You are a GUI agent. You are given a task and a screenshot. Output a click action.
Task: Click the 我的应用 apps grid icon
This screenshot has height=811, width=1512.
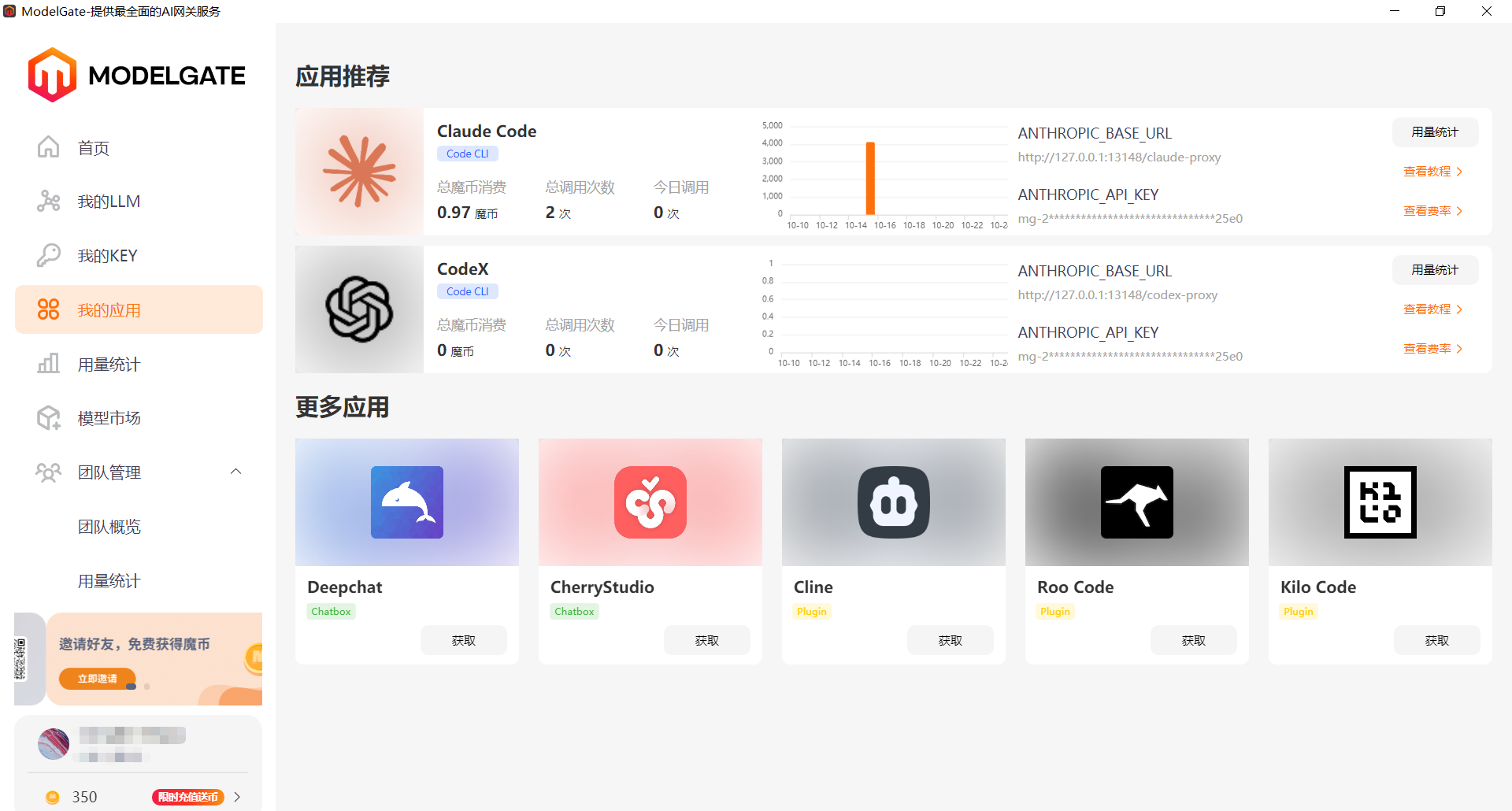49,309
